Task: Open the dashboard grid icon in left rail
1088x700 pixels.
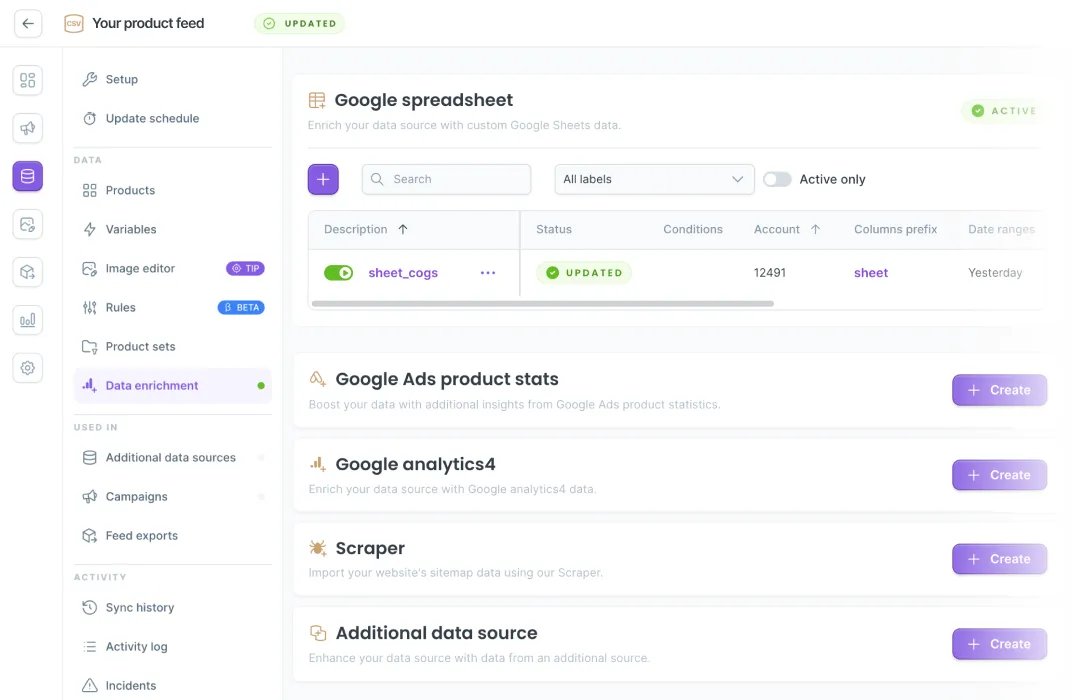Action: click(28, 80)
